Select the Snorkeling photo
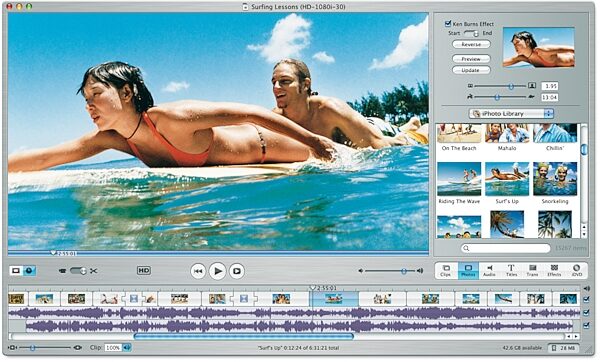 (x=555, y=179)
